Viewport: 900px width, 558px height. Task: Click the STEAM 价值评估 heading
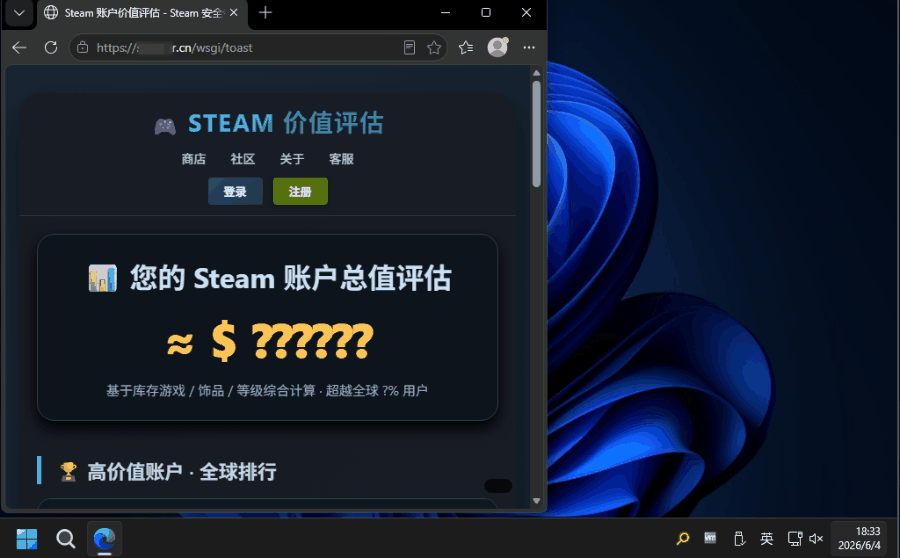point(286,123)
